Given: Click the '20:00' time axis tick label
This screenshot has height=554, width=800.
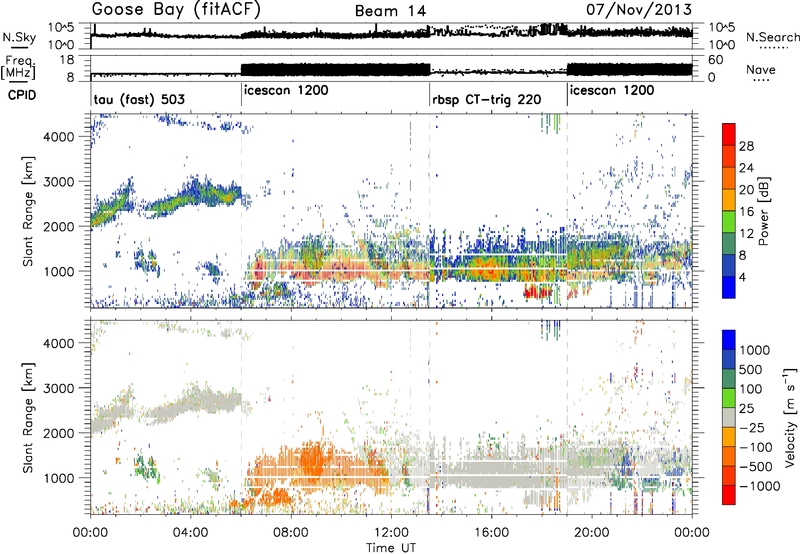Looking at the screenshot, I should click(x=591, y=533).
